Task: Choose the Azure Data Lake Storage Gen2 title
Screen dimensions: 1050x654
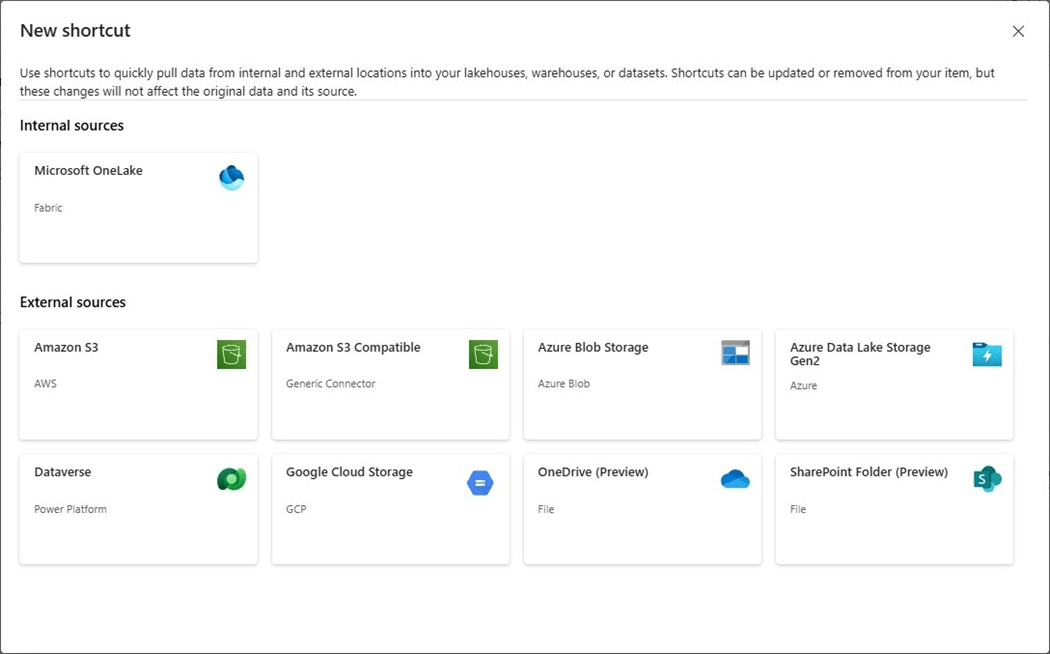Action: pyautogui.click(x=860, y=354)
